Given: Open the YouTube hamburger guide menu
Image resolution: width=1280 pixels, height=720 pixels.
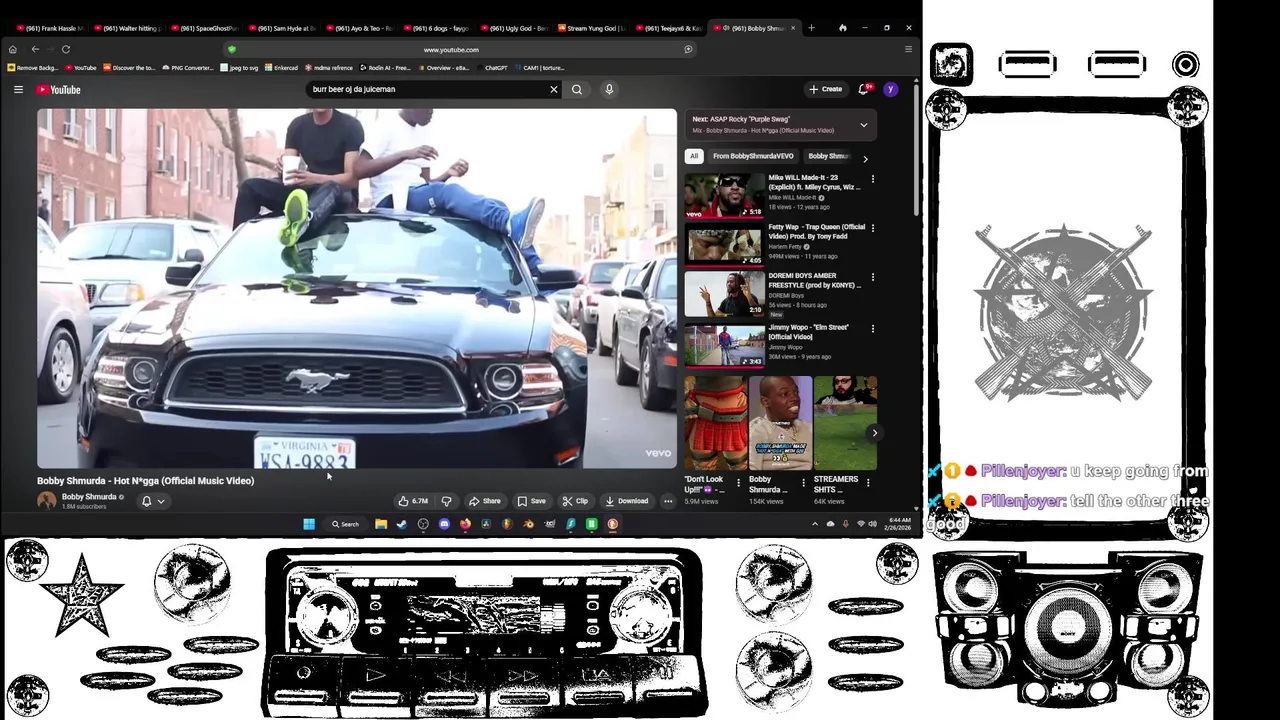Looking at the screenshot, I should coord(18,89).
